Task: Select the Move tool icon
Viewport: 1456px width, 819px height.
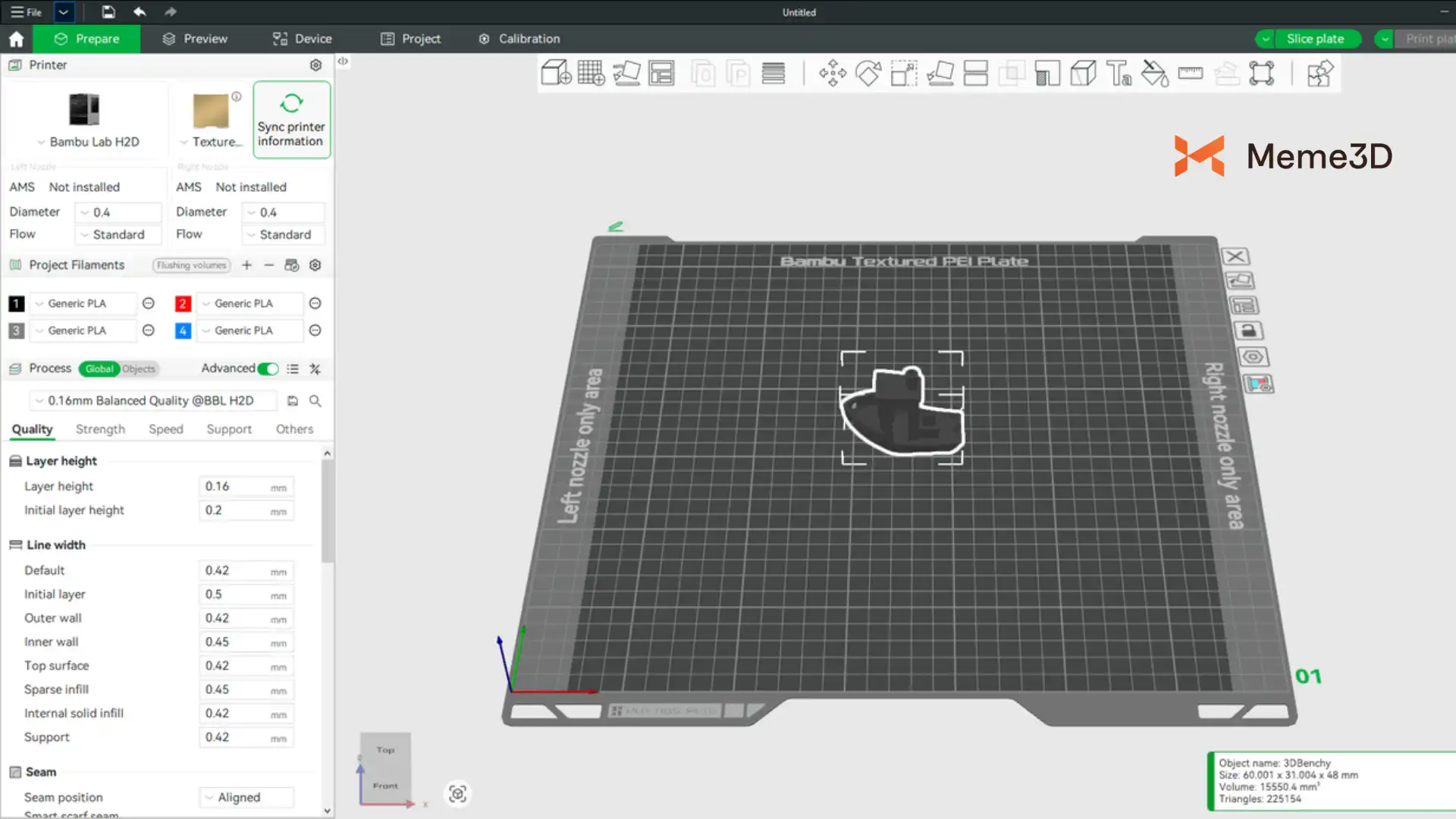Action: pyautogui.click(x=832, y=74)
